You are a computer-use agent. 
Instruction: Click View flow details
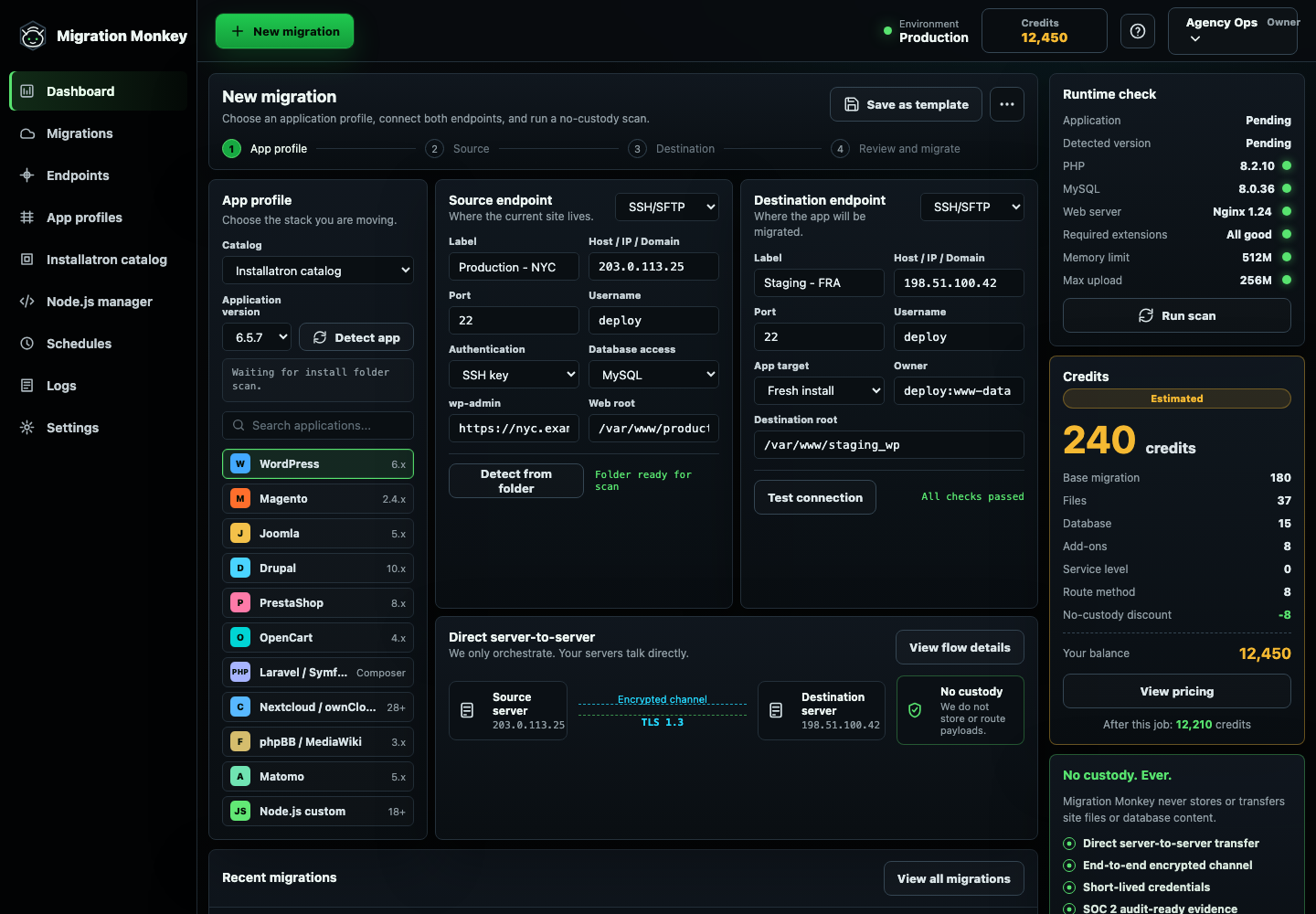pos(960,647)
